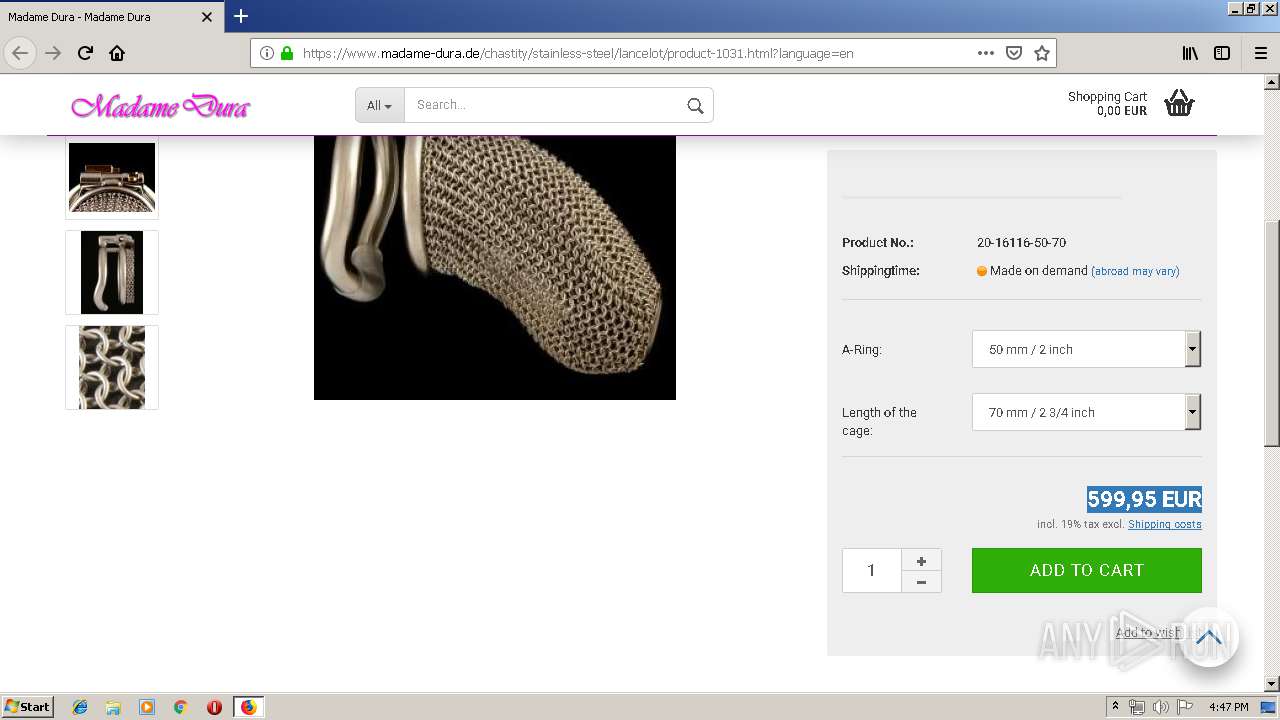Open the A-Ring size dropdown
The image size is (1280, 720).
(1086, 349)
